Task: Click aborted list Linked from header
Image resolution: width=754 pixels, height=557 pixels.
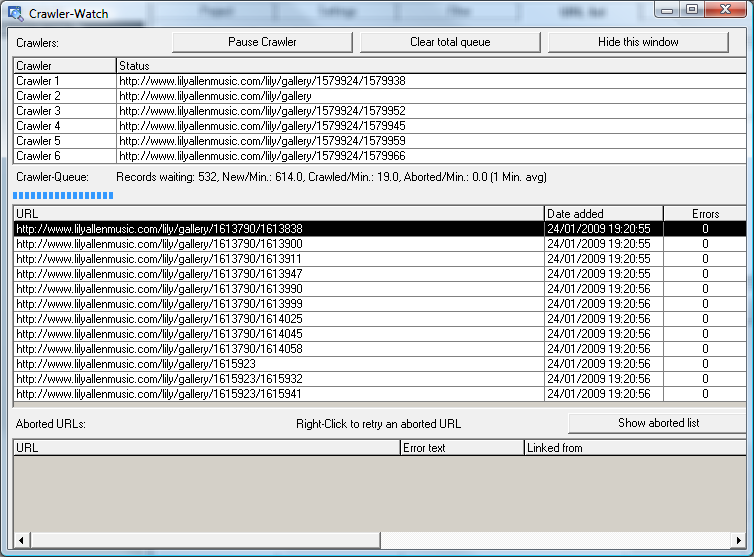Action: (x=635, y=448)
